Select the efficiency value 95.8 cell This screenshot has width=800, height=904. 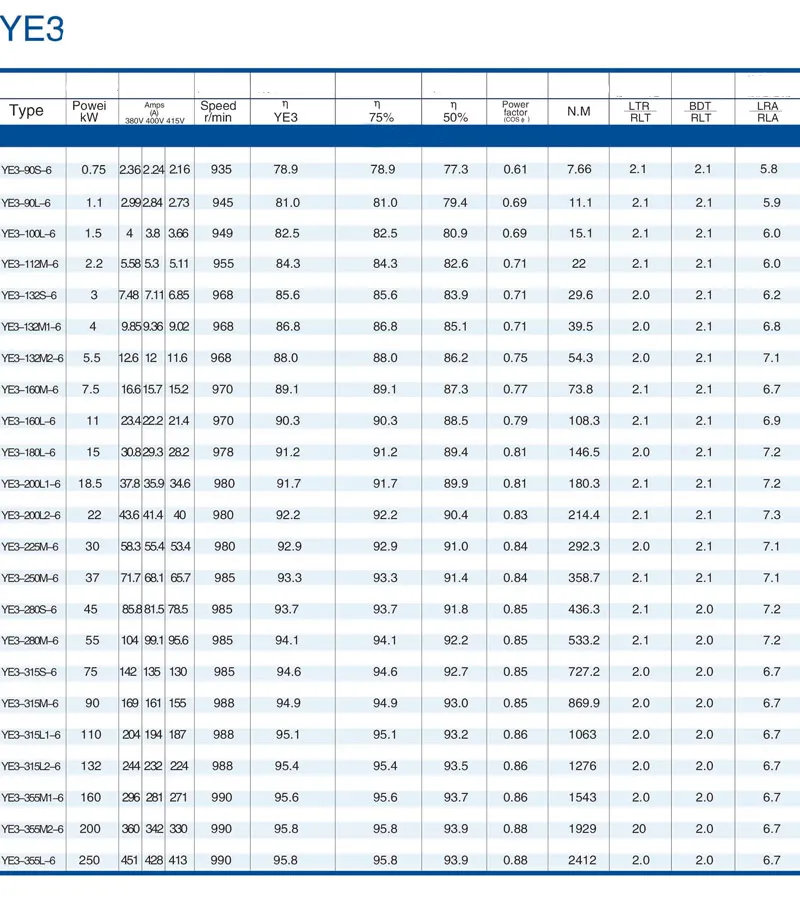pyautogui.click(x=287, y=859)
